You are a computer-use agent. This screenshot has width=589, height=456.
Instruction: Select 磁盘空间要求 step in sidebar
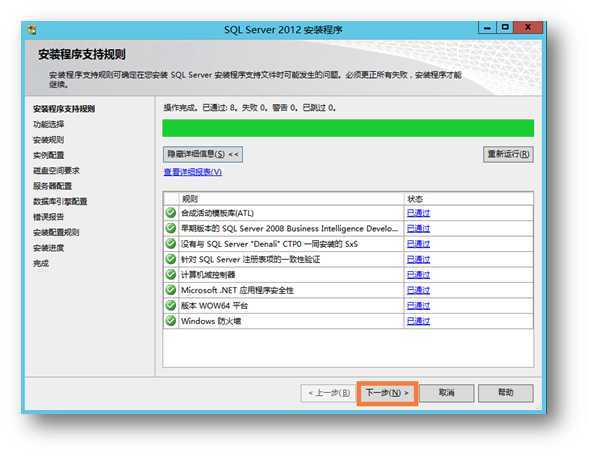pos(56,171)
